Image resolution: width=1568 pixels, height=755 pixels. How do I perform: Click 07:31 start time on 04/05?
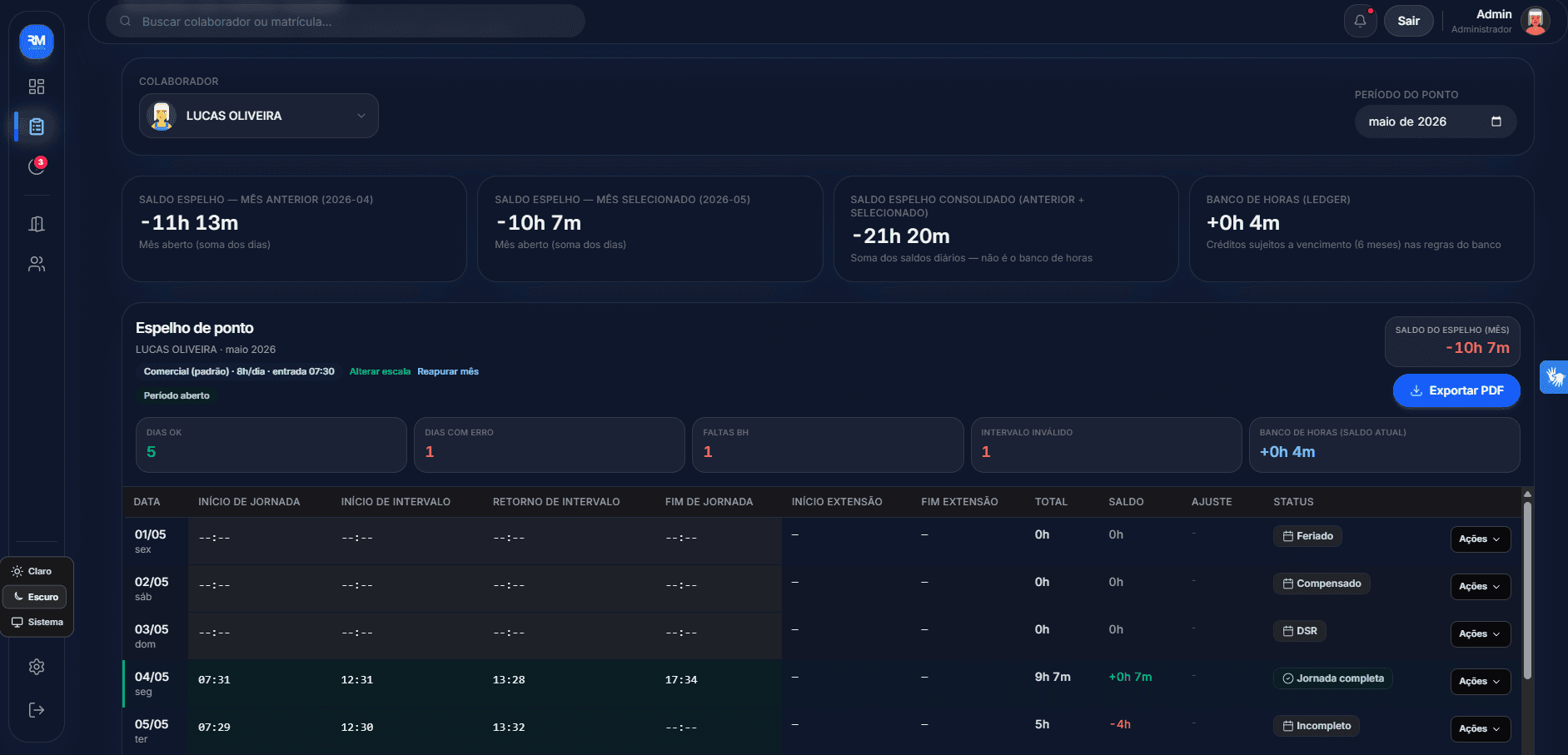[x=214, y=680]
